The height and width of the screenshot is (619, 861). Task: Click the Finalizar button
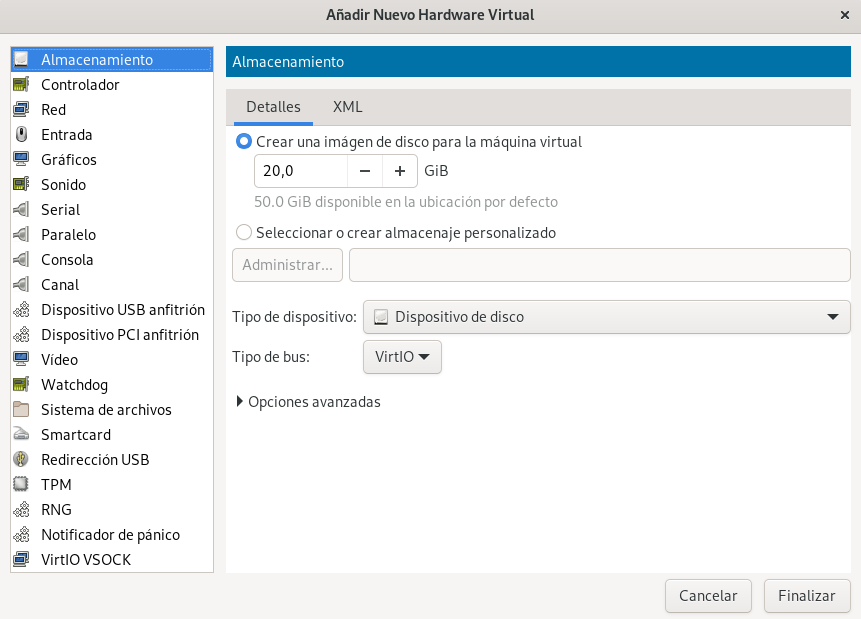pyautogui.click(x=807, y=596)
